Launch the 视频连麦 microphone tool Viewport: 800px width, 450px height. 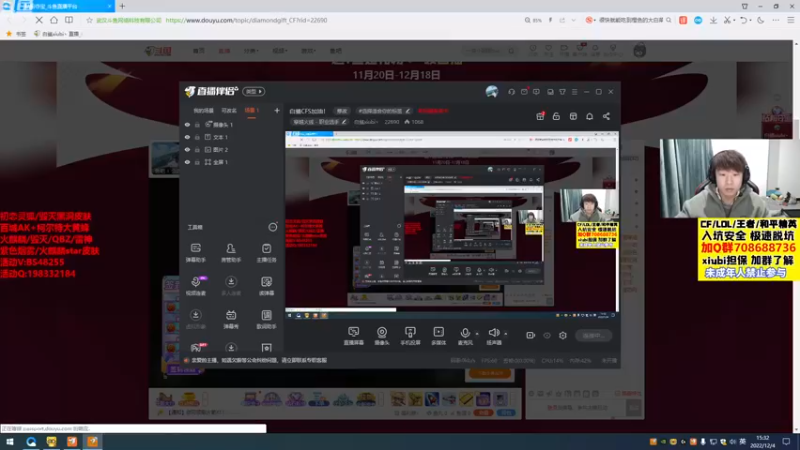click(195, 286)
